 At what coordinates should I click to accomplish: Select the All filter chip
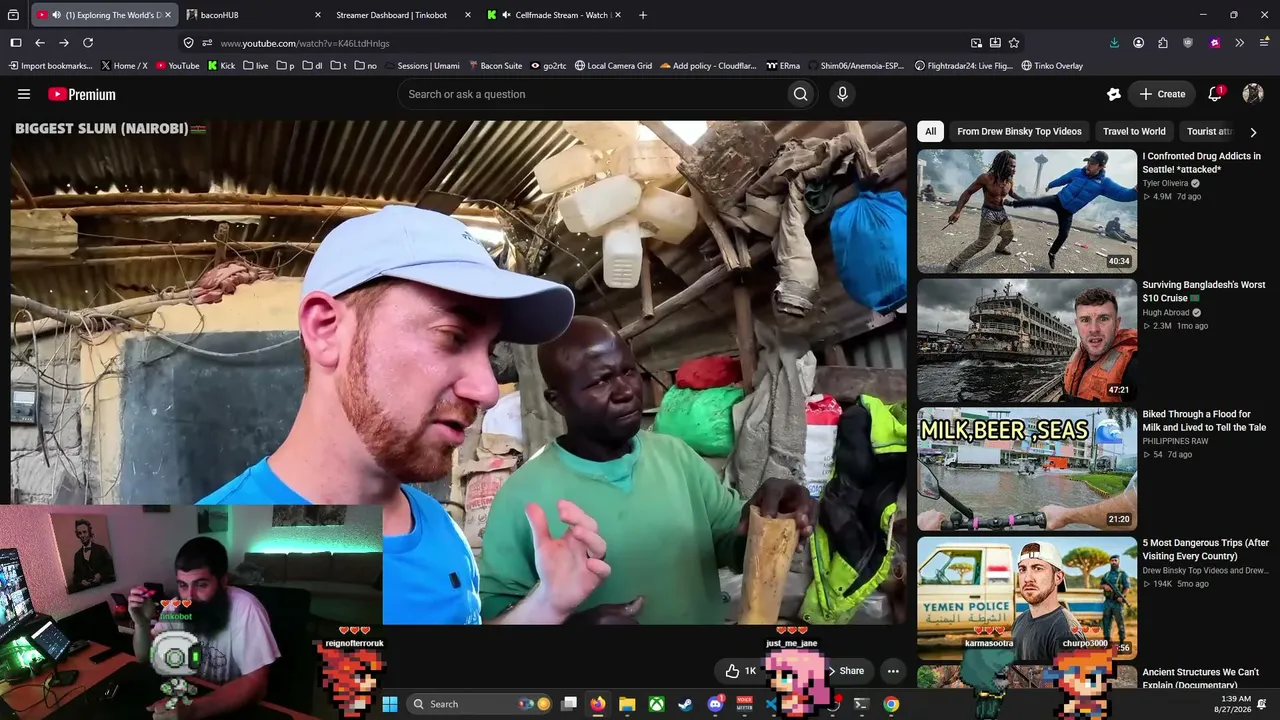pyautogui.click(x=930, y=131)
